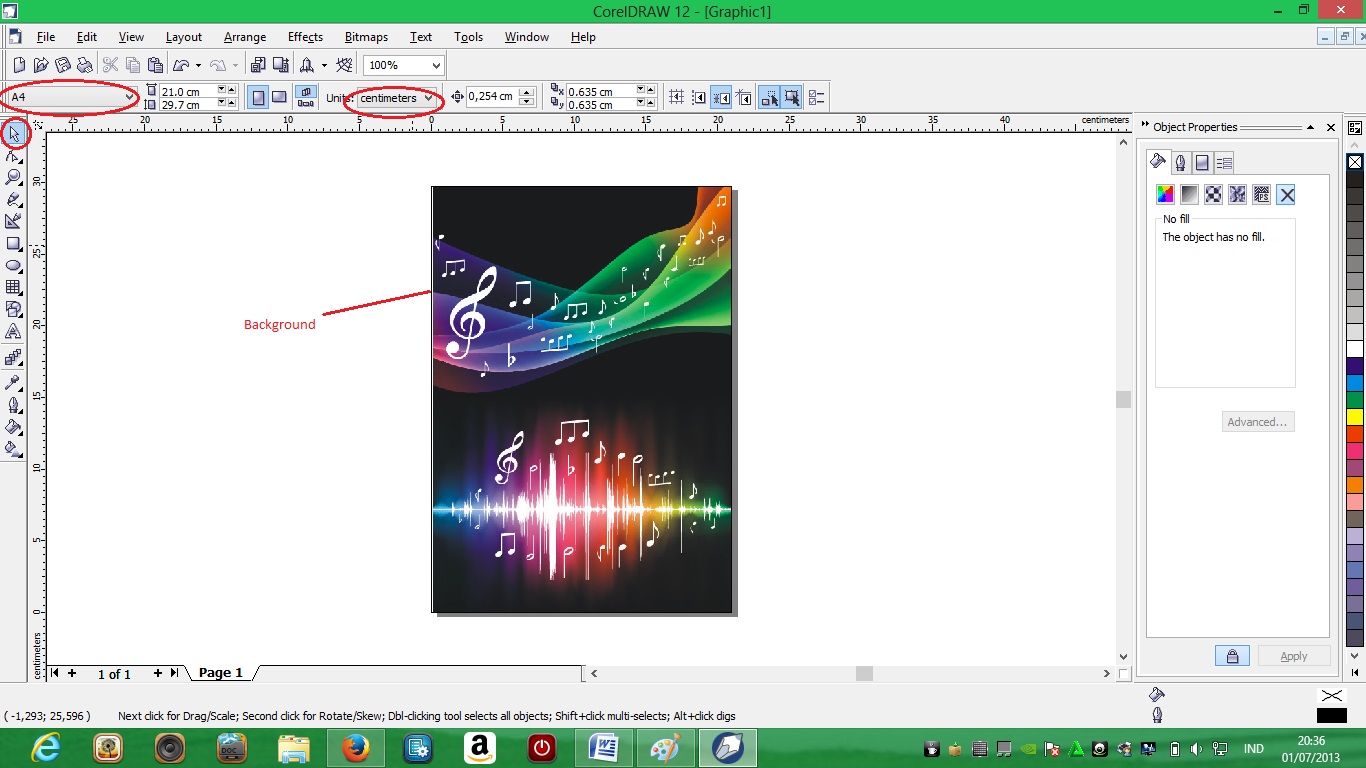1366x768 pixels.
Task: Select the Interactive Blend tool
Action: [x=14, y=357]
